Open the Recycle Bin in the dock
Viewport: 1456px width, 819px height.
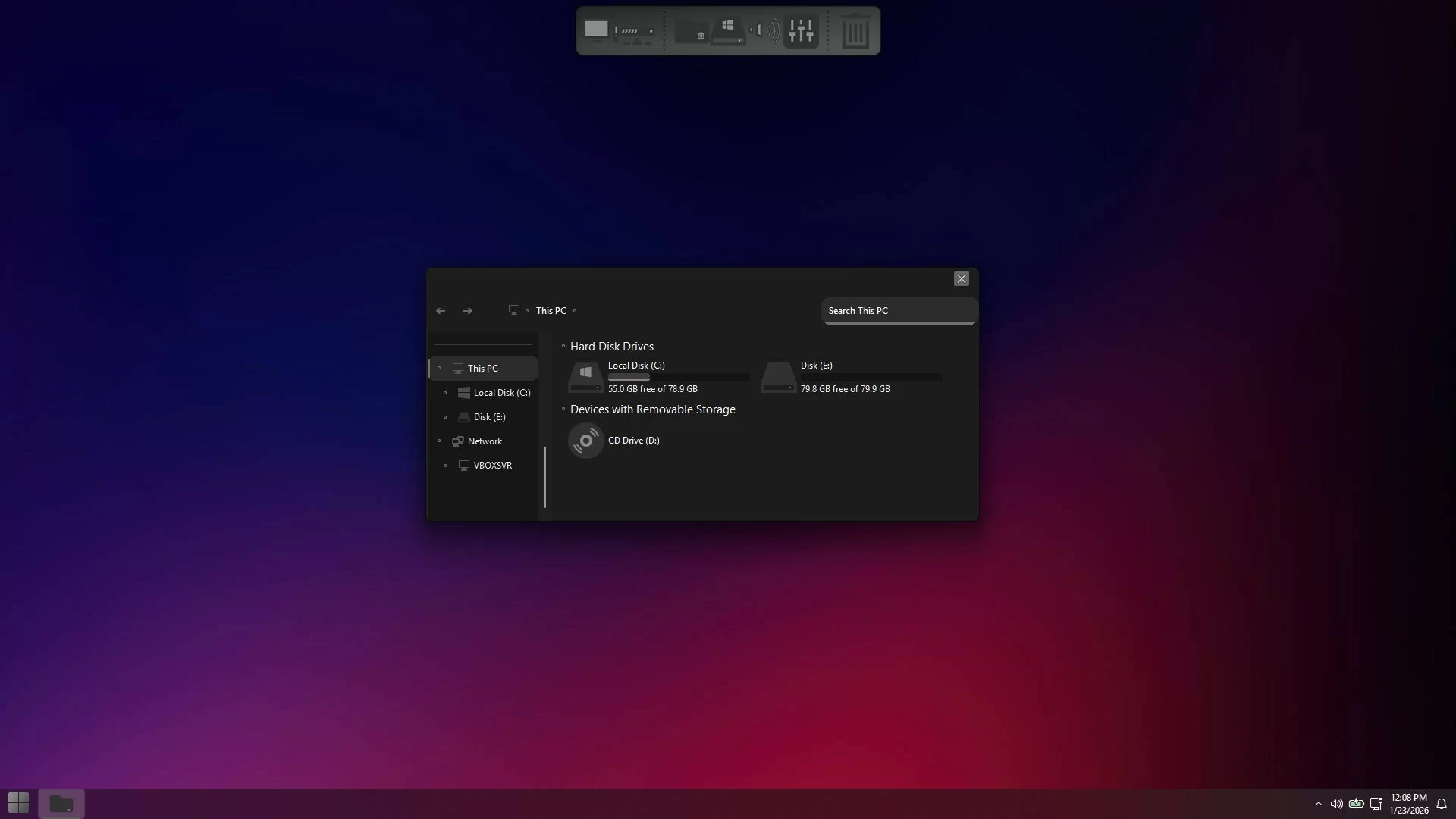point(855,32)
